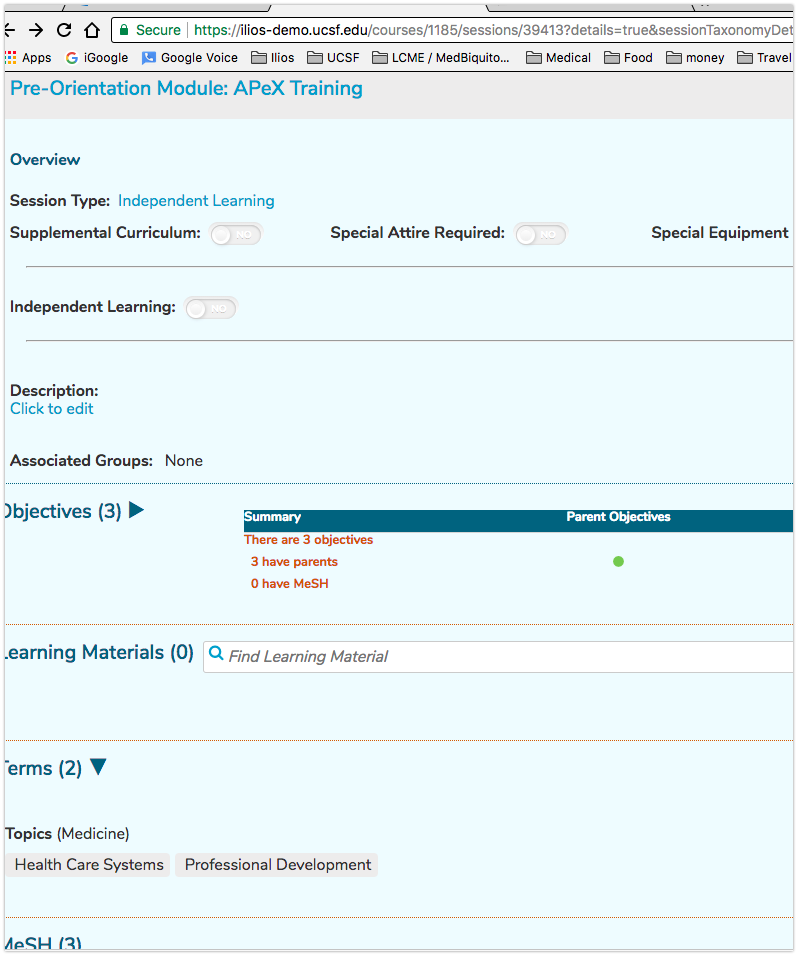Screen dimensions: 798x956
Task: Open the money bookmarks folder
Action: [x=696, y=58]
